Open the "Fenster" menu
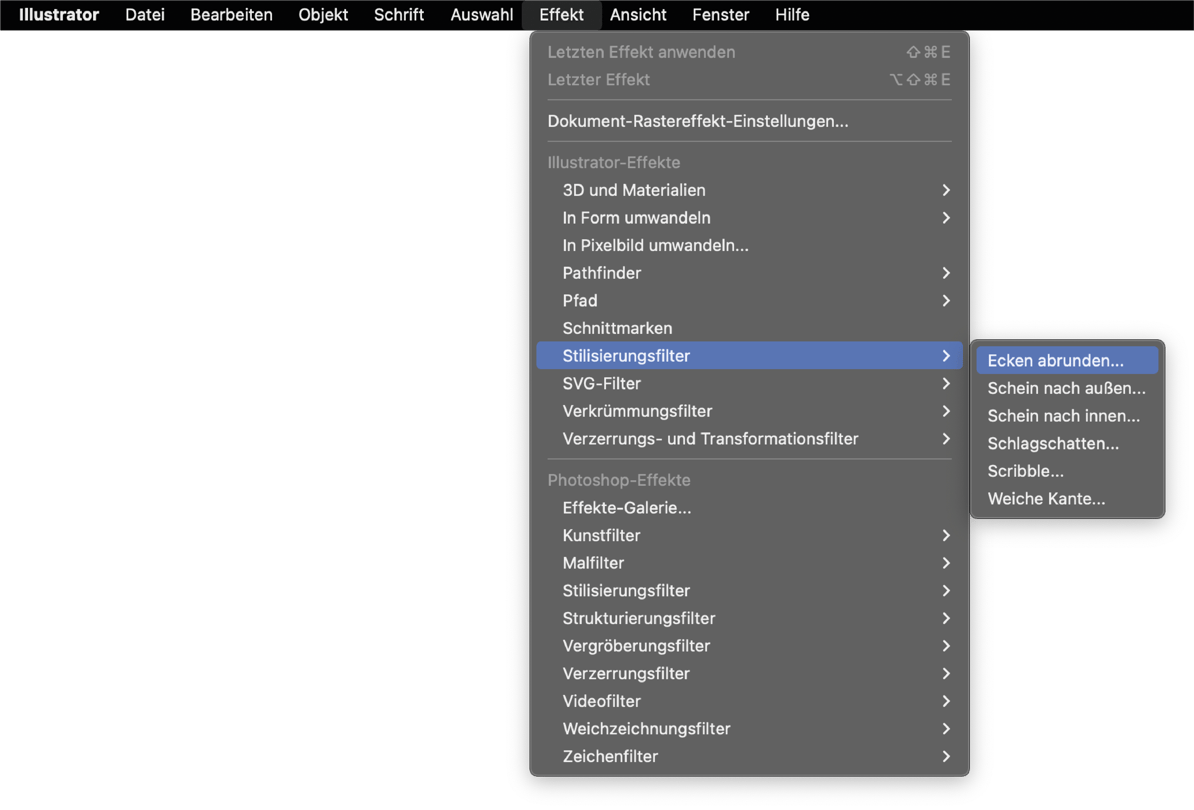 pos(720,15)
